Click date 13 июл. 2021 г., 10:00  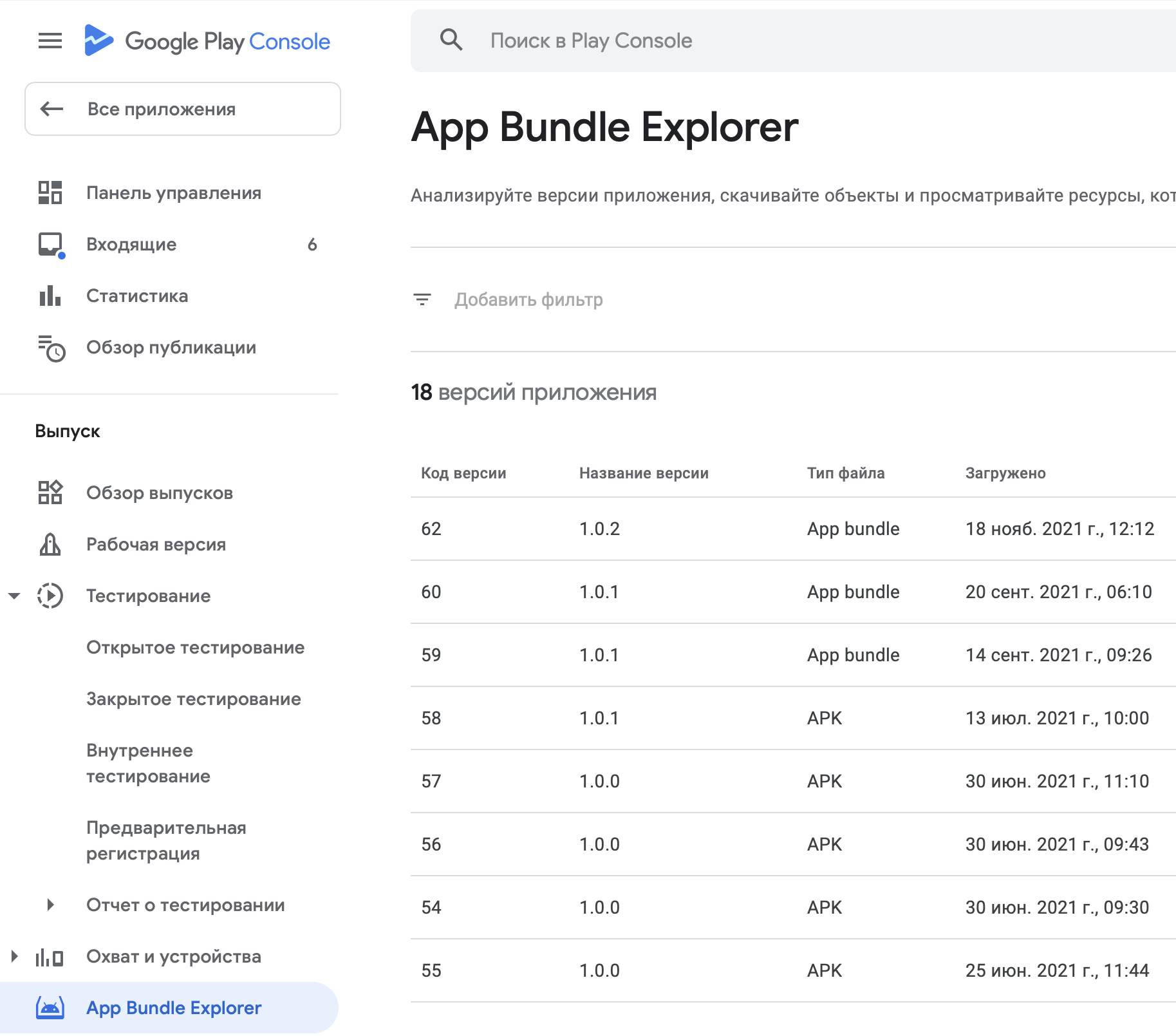1057,718
